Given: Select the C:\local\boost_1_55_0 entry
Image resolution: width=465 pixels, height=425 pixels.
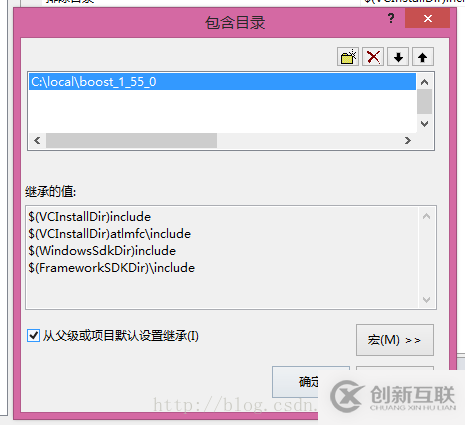Looking at the screenshot, I should [222, 82].
